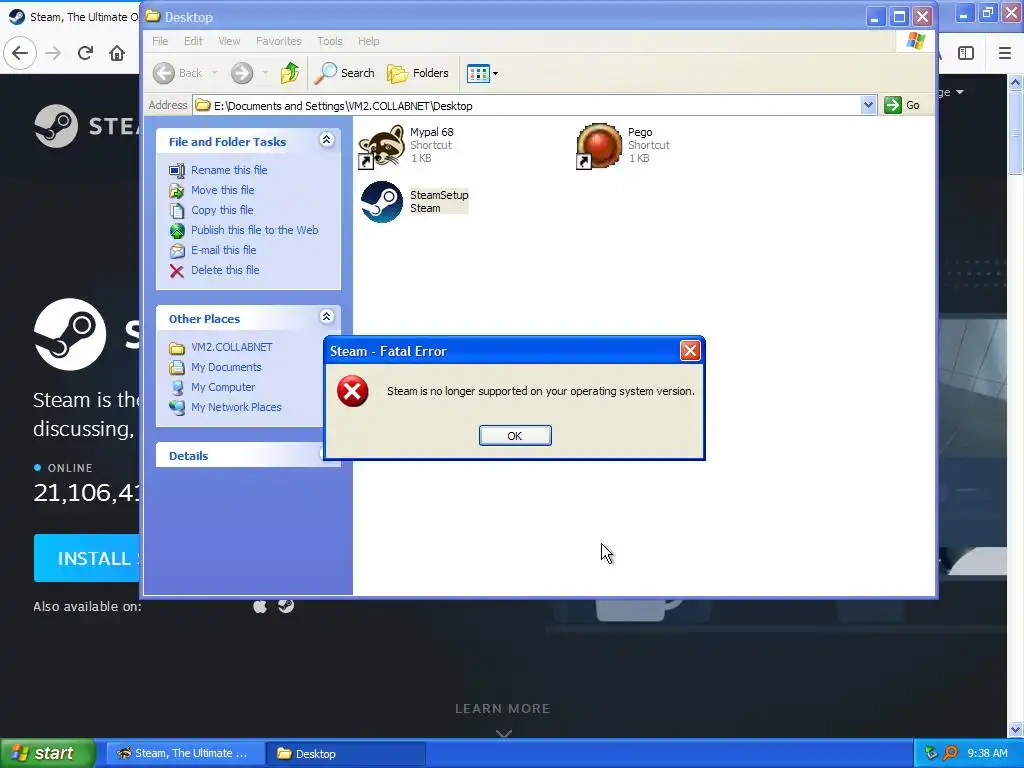
Task: Click the Rename this file icon
Action: (x=176, y=170)
